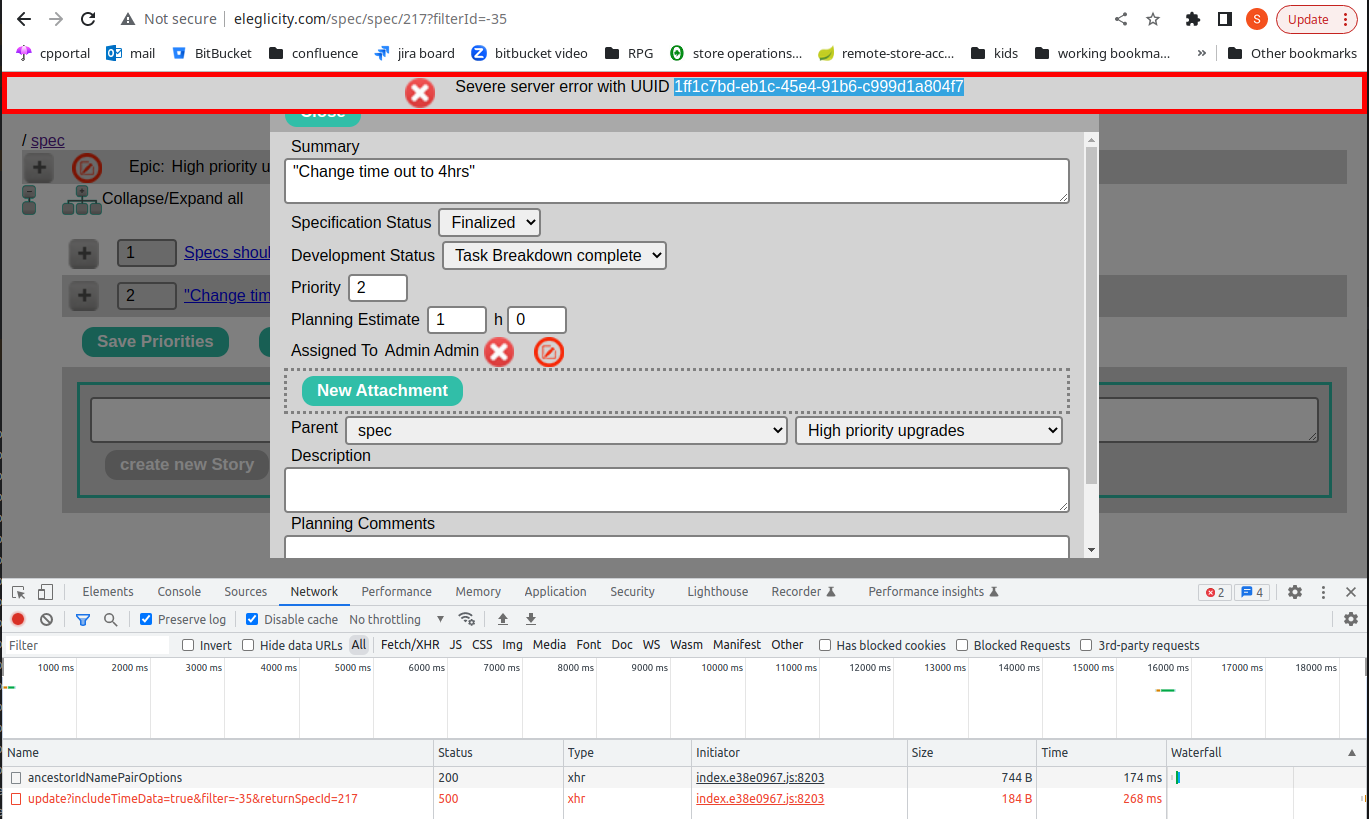1369x819 pixels.
Task: Click the network filter funnel icon
Action: click(x=83, y=619)
